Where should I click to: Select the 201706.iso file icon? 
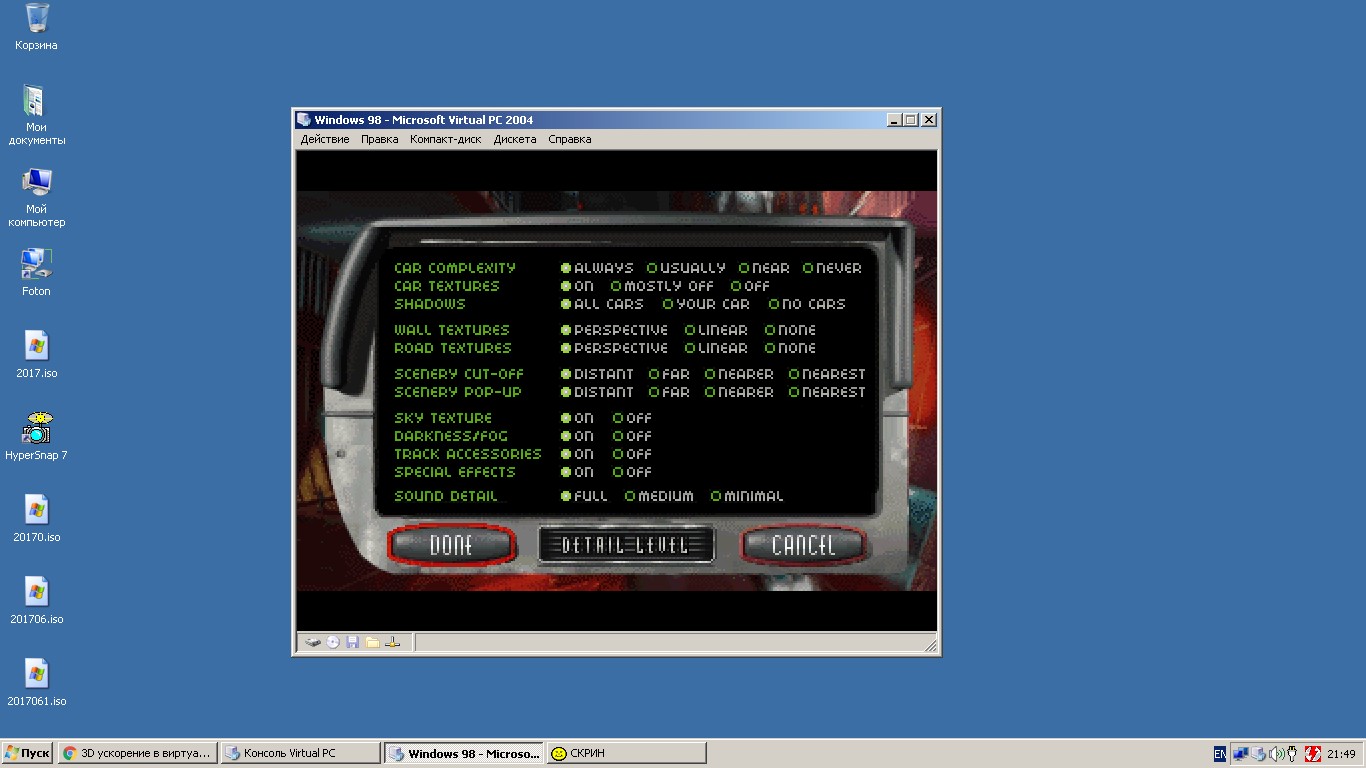click(x=36, y=600)
